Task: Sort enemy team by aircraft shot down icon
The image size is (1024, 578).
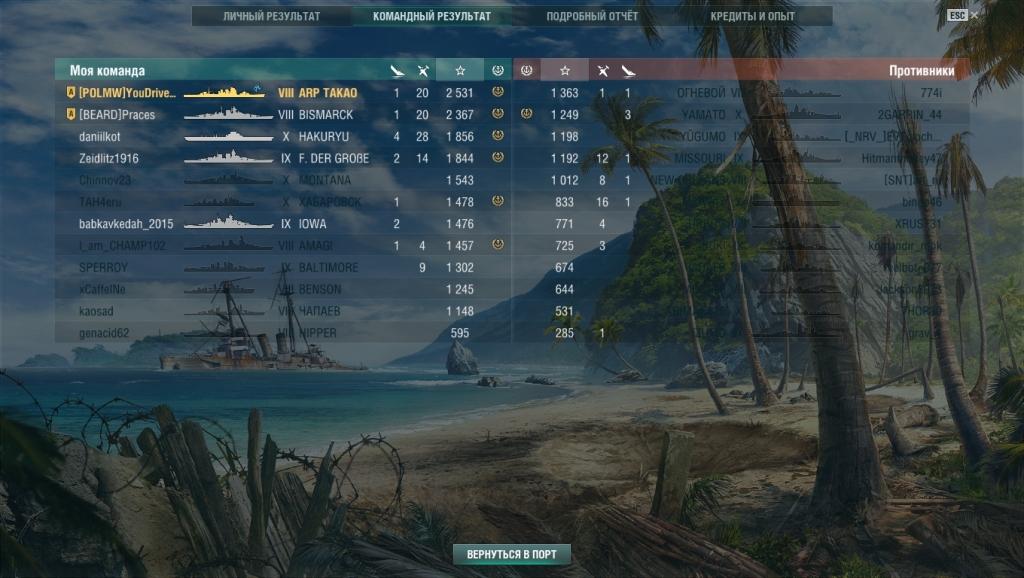Action: pyautogui.click(x=602, y=71)
